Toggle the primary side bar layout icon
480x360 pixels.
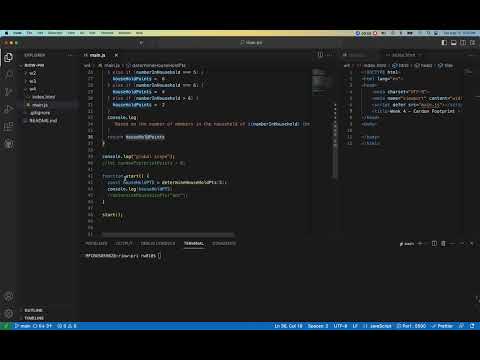[x=444, y=43]
